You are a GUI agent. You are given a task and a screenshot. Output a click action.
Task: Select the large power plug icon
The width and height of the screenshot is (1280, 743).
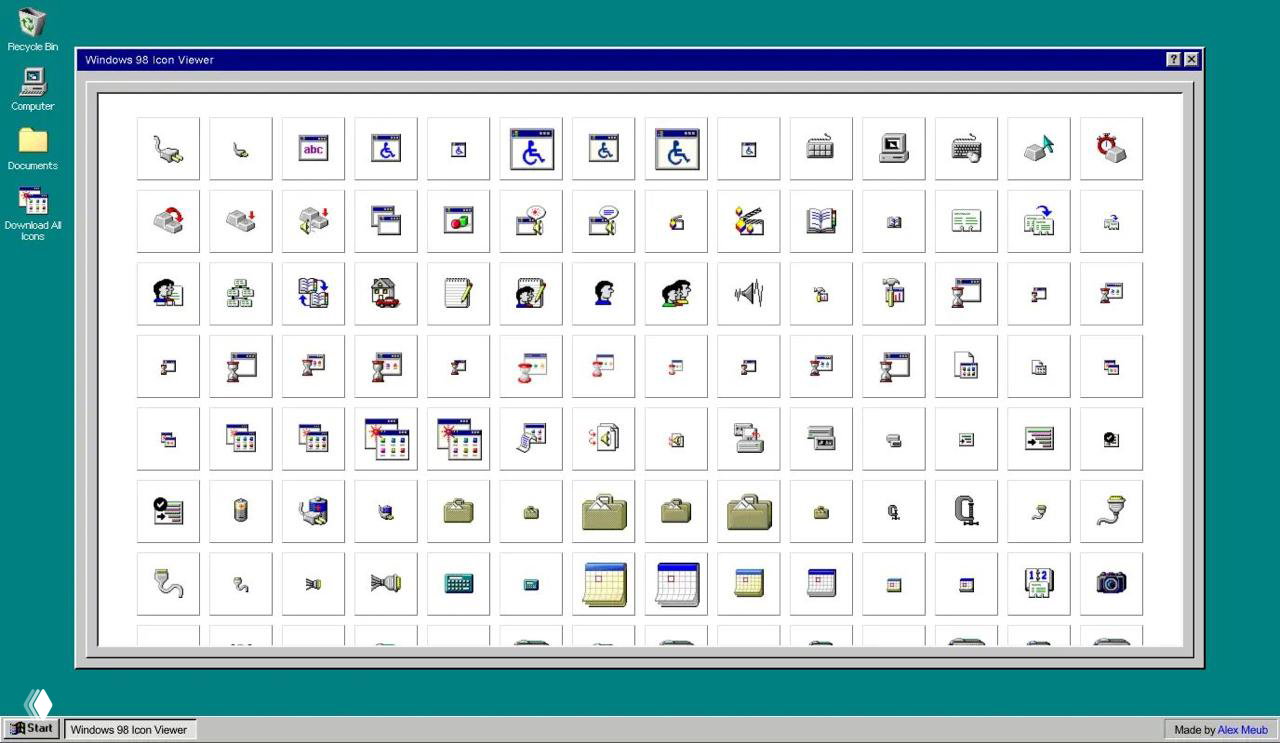pyautogui.click(x=168, y=149)
